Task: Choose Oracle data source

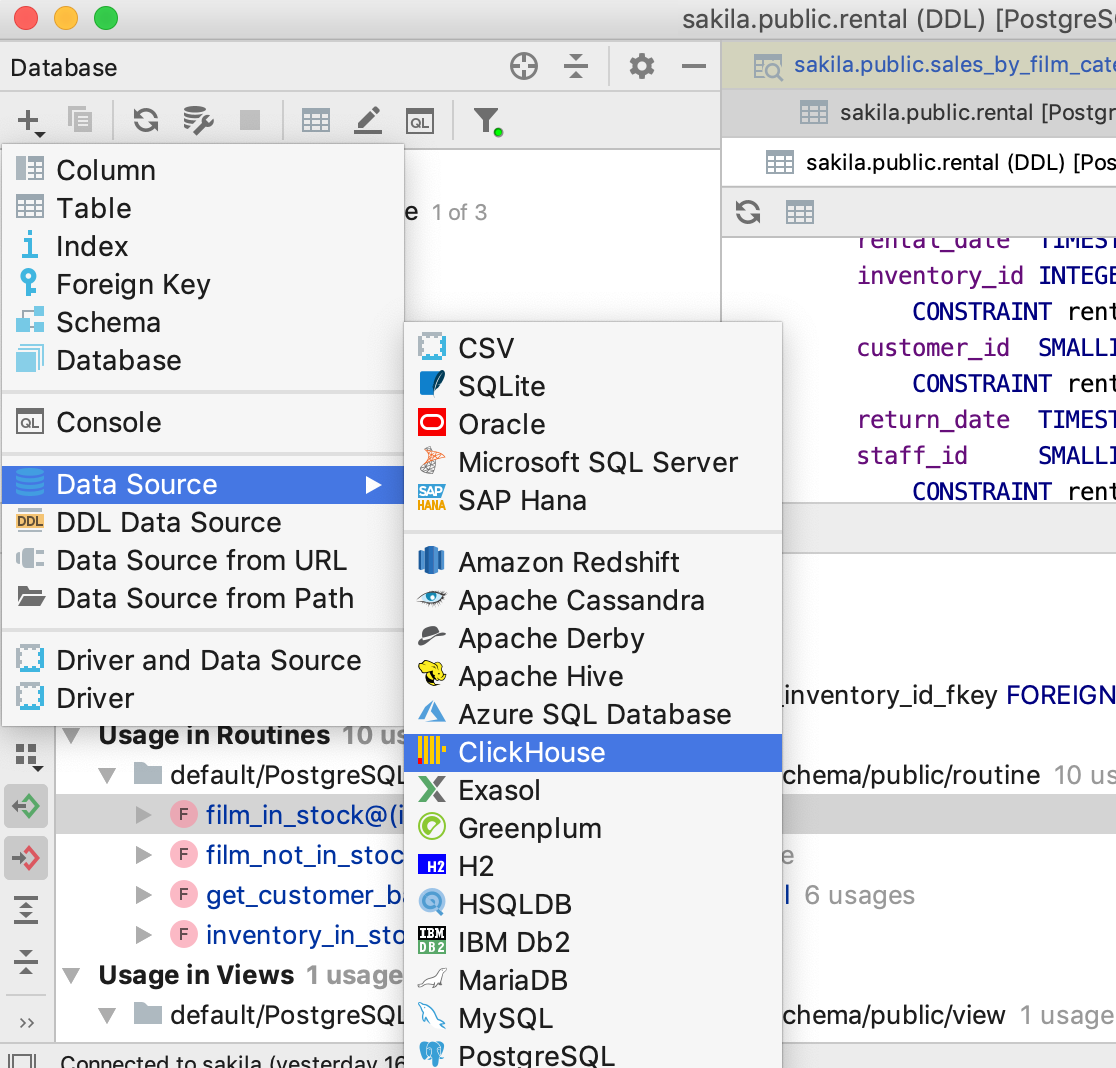Action: (593, 424)
